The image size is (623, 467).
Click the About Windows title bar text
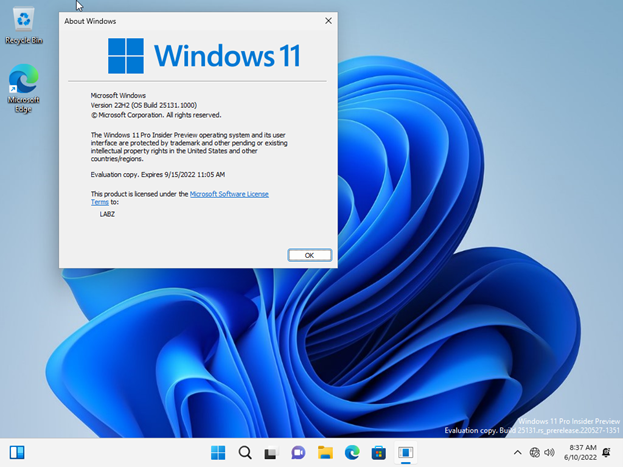(x=90, y=21)
